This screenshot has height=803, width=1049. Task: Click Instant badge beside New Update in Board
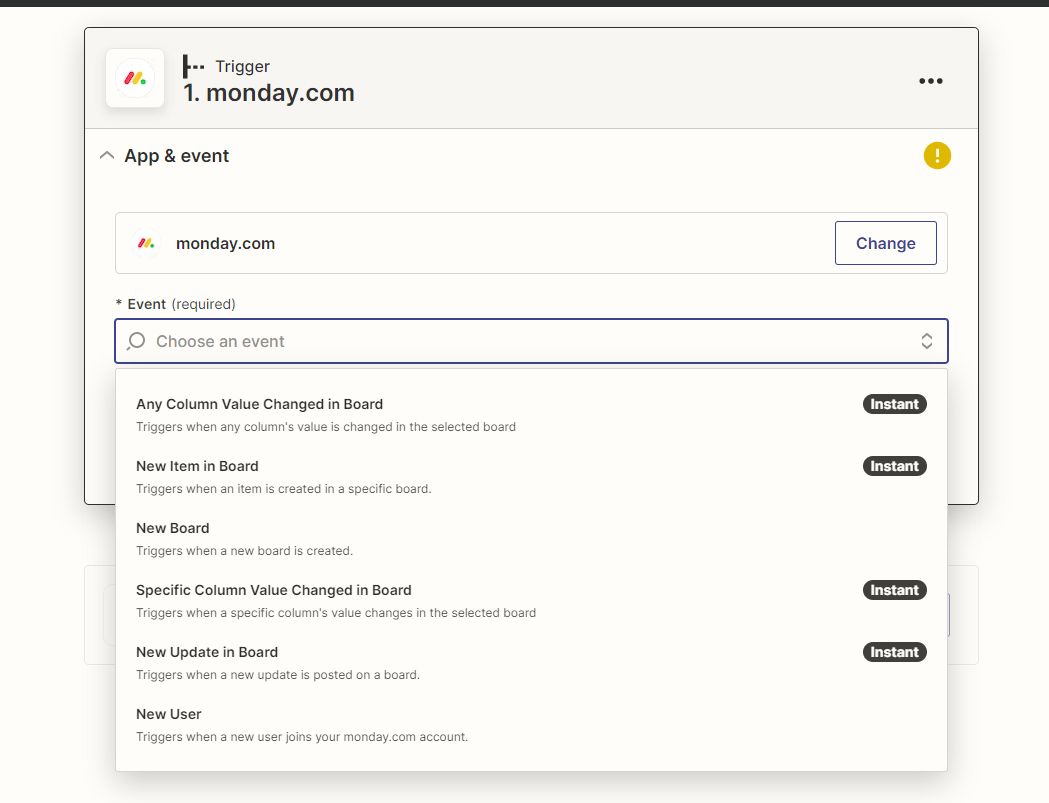click(x=894, y=652)
